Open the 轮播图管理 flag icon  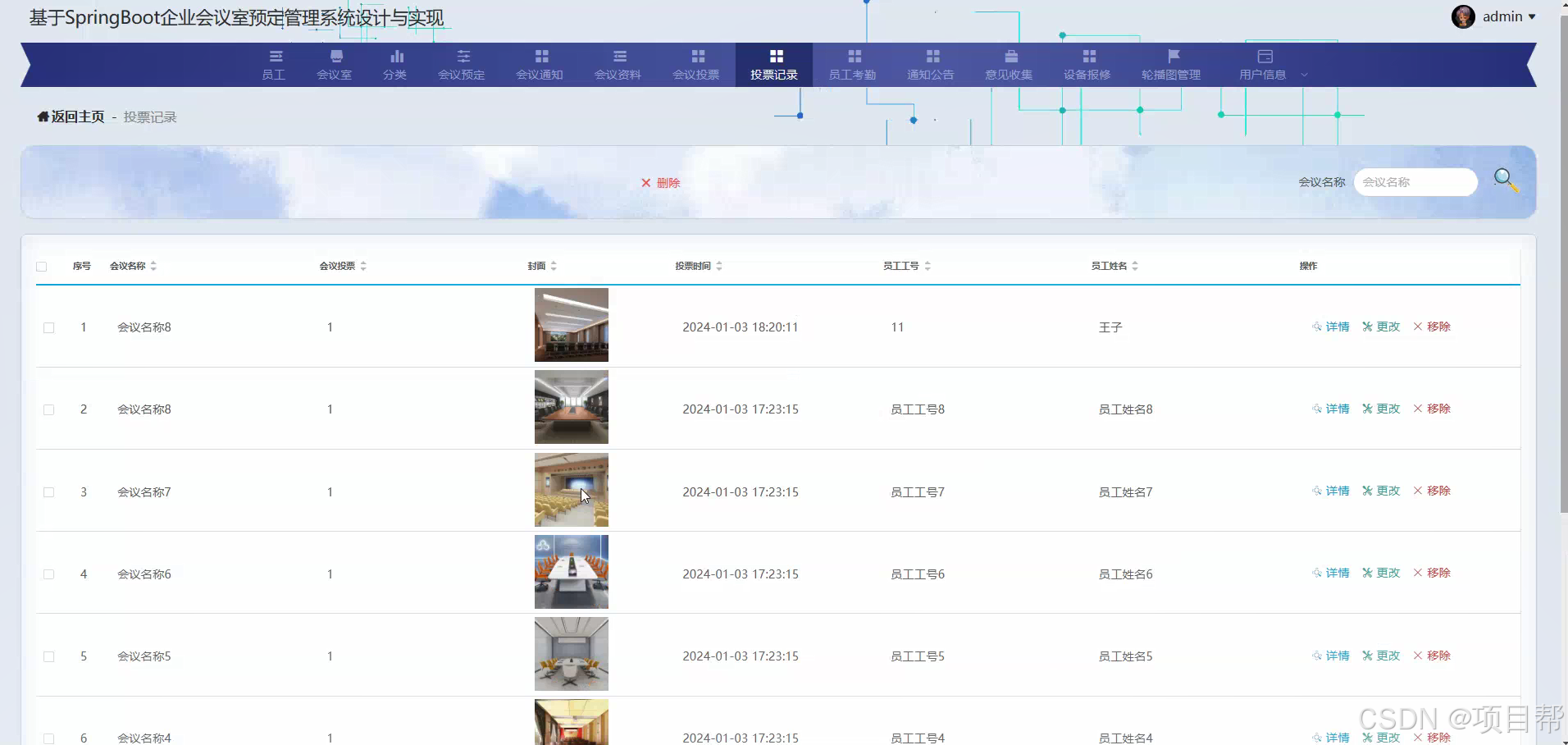click(1174, 57)
